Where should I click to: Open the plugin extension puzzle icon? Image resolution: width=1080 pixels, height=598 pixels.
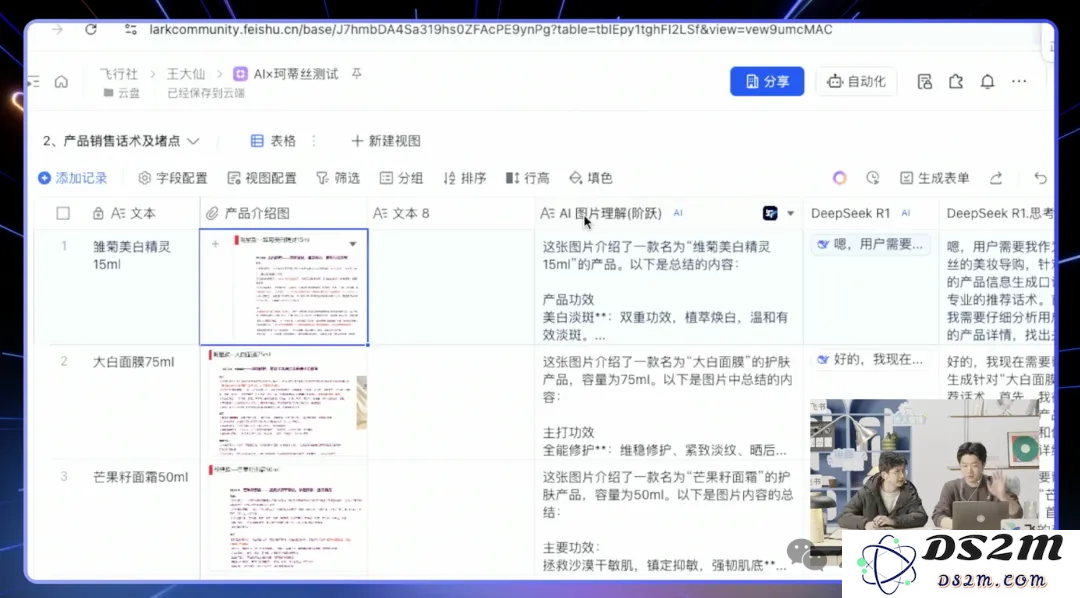point(956,82)
